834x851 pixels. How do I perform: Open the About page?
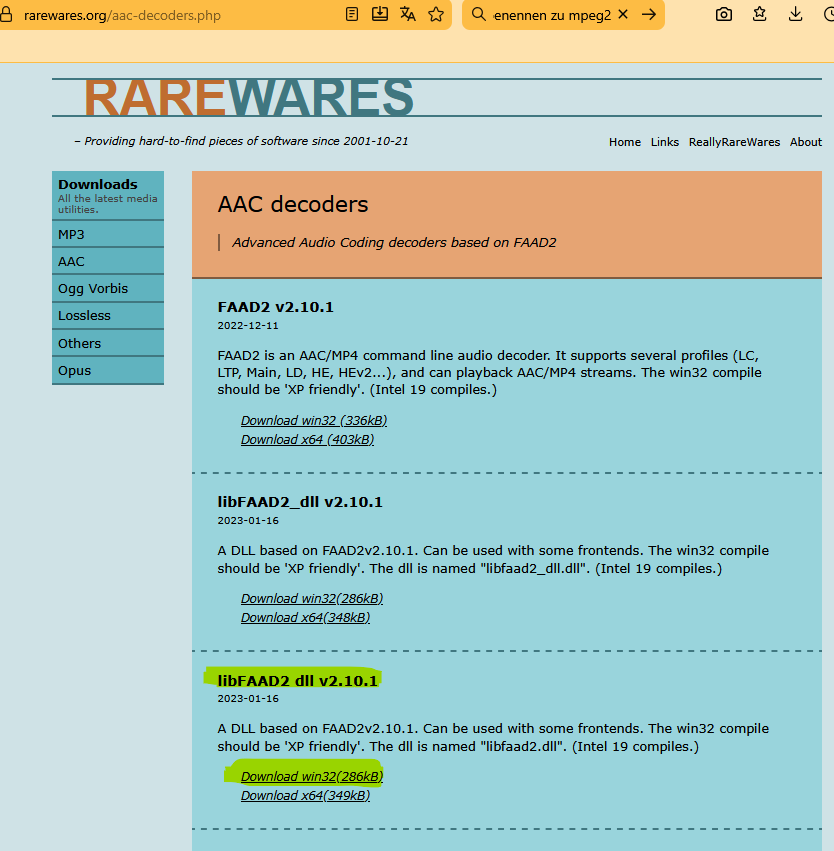(x=806, y=142)
